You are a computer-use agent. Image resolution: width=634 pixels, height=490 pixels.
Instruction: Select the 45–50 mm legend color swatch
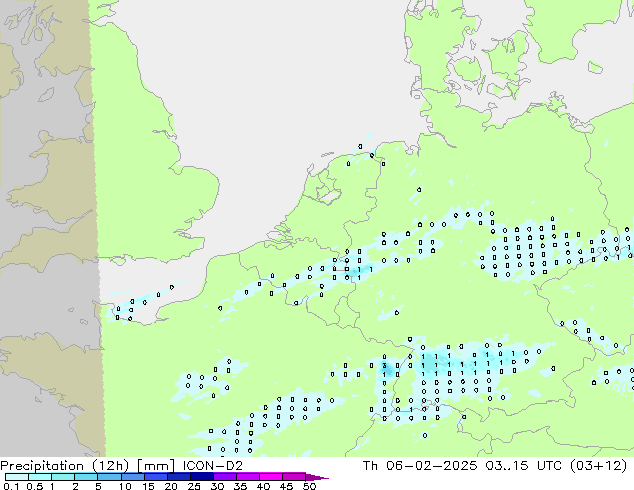point(294,477)
